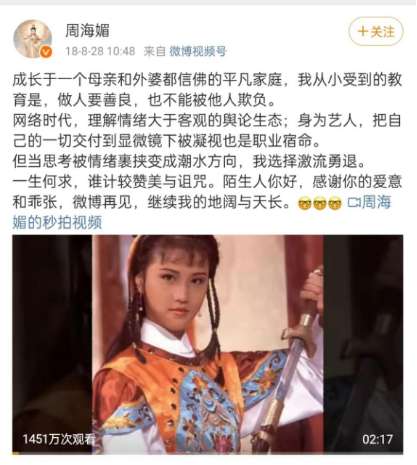This screenshot has height=465, width=417.
Task: Click the plus icon inside 关注 button
Action: [363, 32]
